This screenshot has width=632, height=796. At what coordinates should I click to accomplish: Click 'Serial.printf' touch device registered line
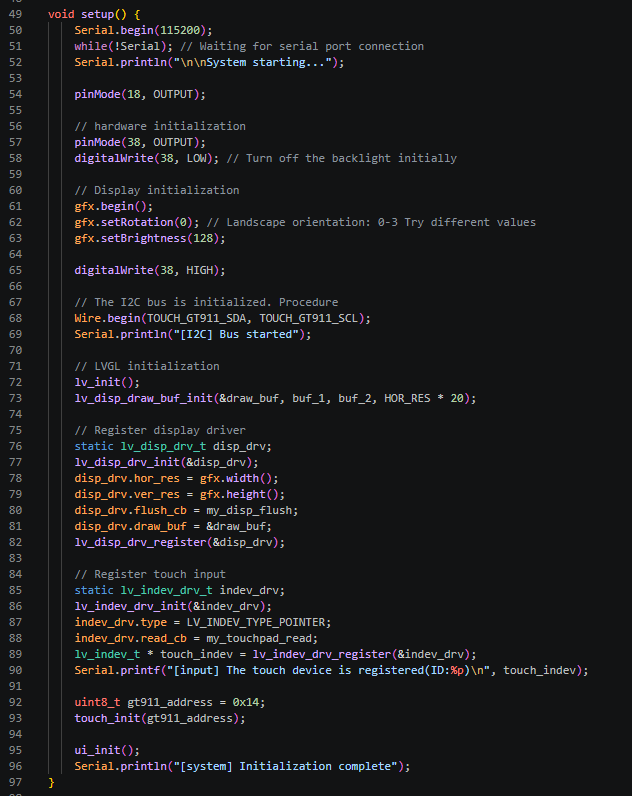point(331,671)
